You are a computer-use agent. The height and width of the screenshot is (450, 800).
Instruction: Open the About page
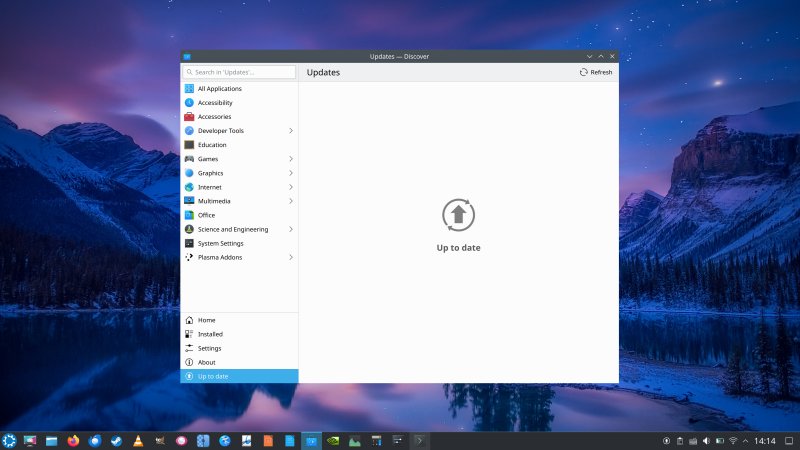[207, 362]
